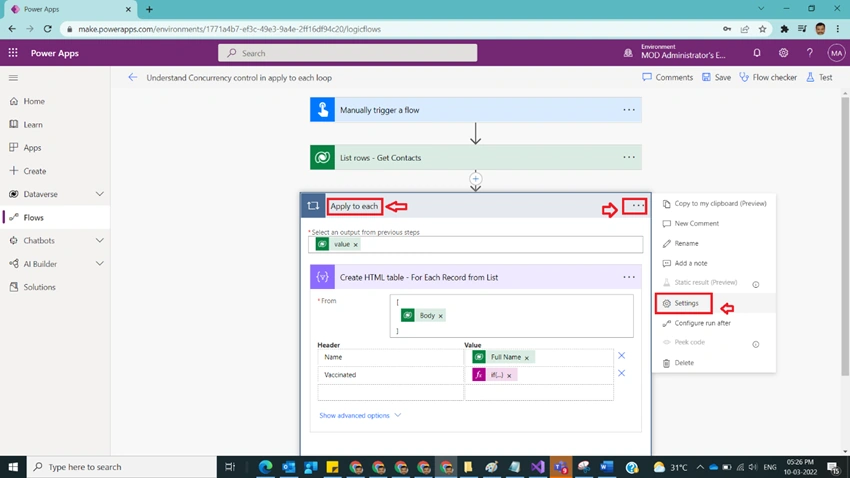
Task: Click the Flow checker button
Action: 768,77
